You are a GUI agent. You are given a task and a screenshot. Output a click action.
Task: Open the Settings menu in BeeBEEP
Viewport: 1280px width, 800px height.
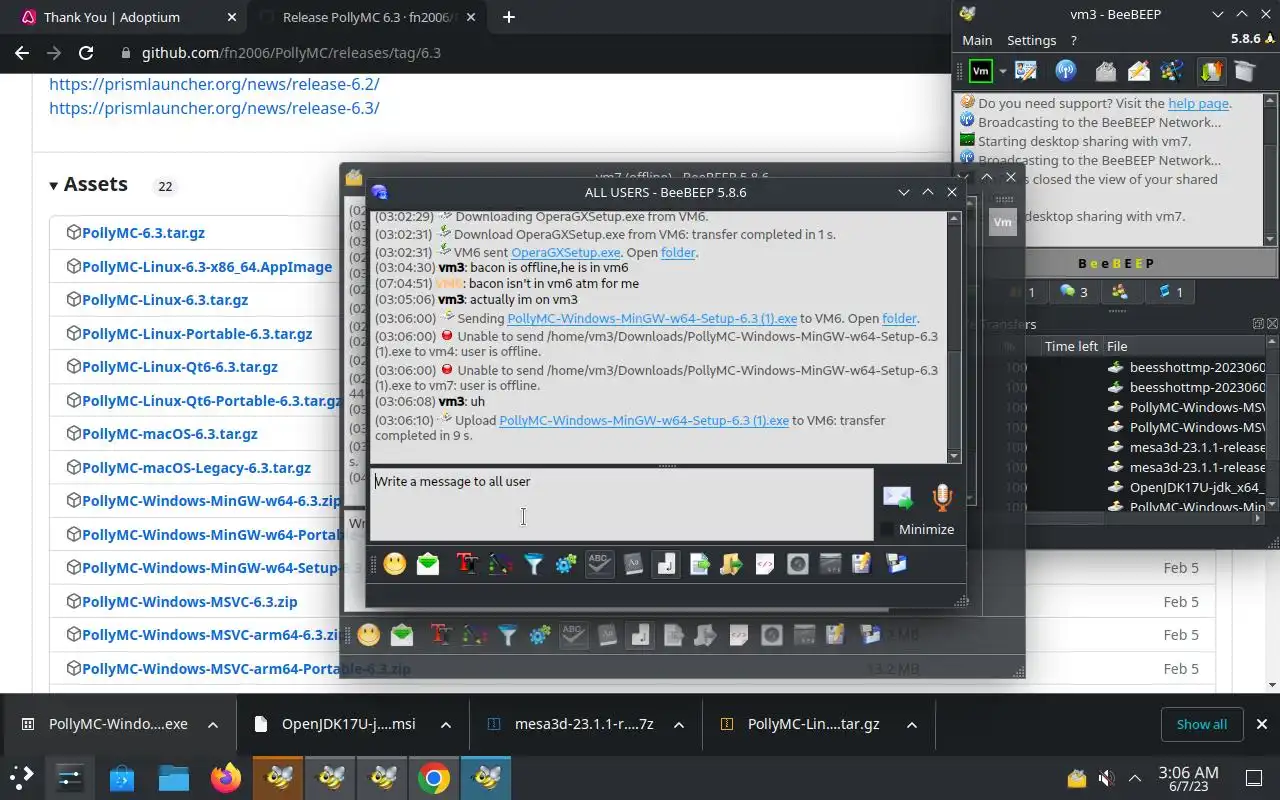[1031, 40]
